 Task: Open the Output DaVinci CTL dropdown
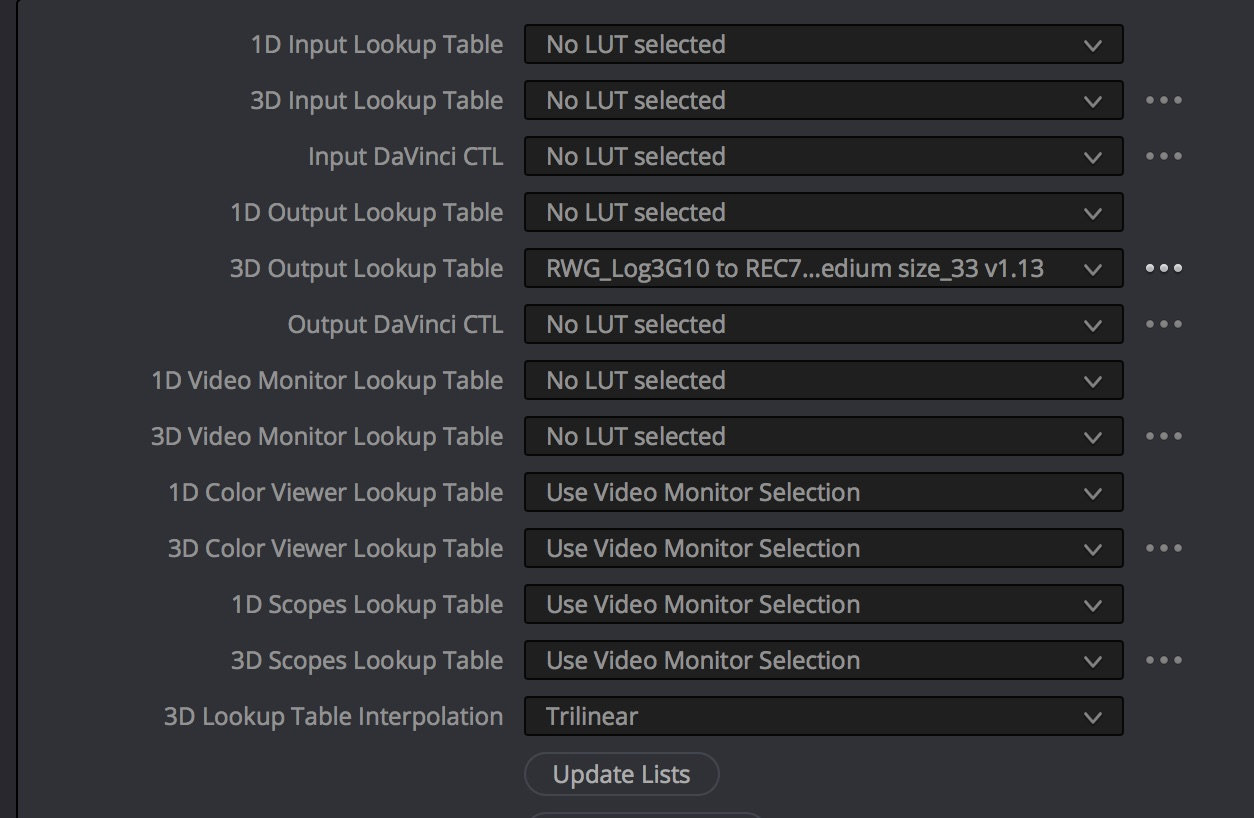pyautogui.click(x=823, y=325)
